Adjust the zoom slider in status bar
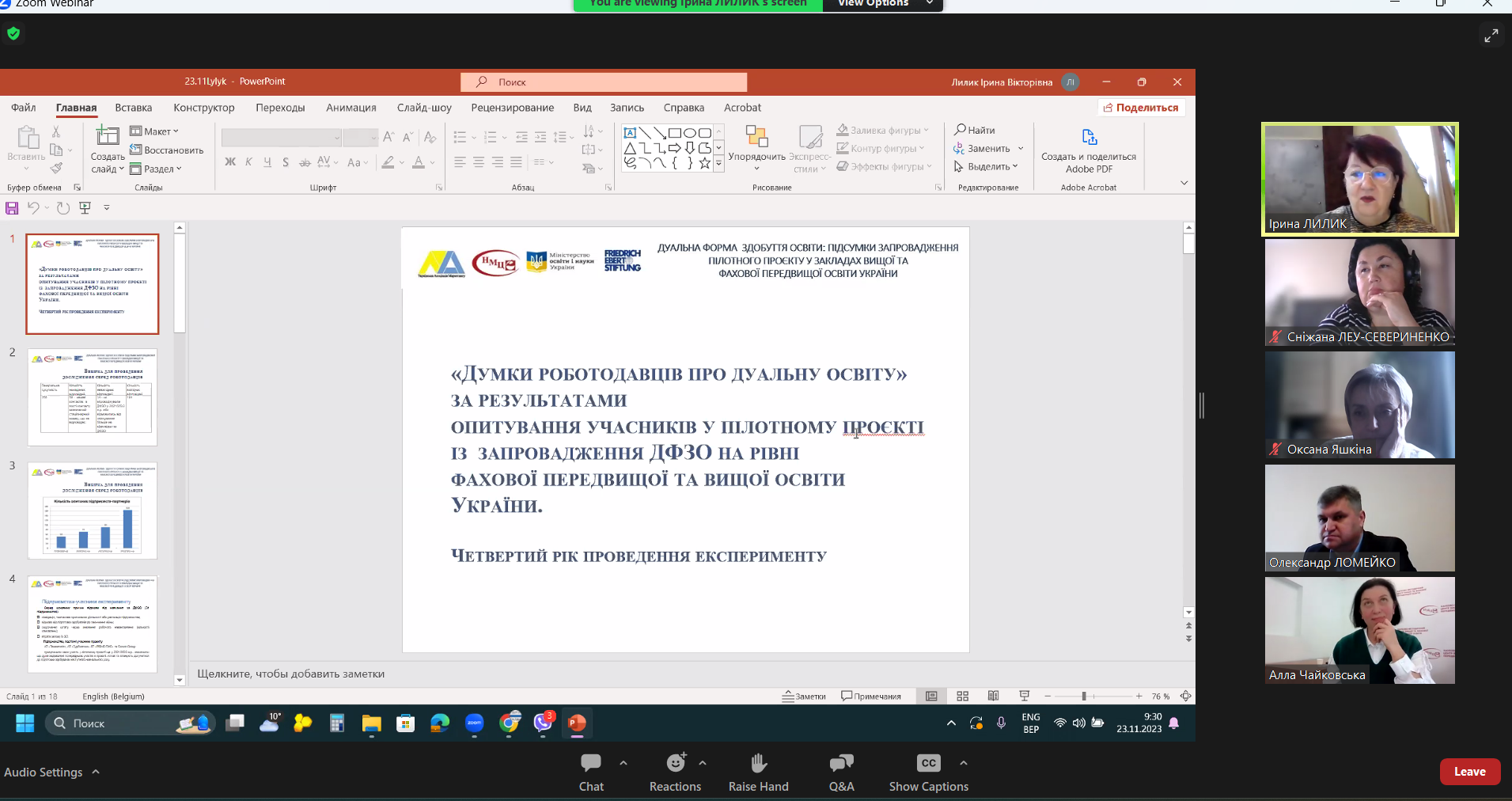Viewport: 1512px width, 801px height. tap(1084, 697)
